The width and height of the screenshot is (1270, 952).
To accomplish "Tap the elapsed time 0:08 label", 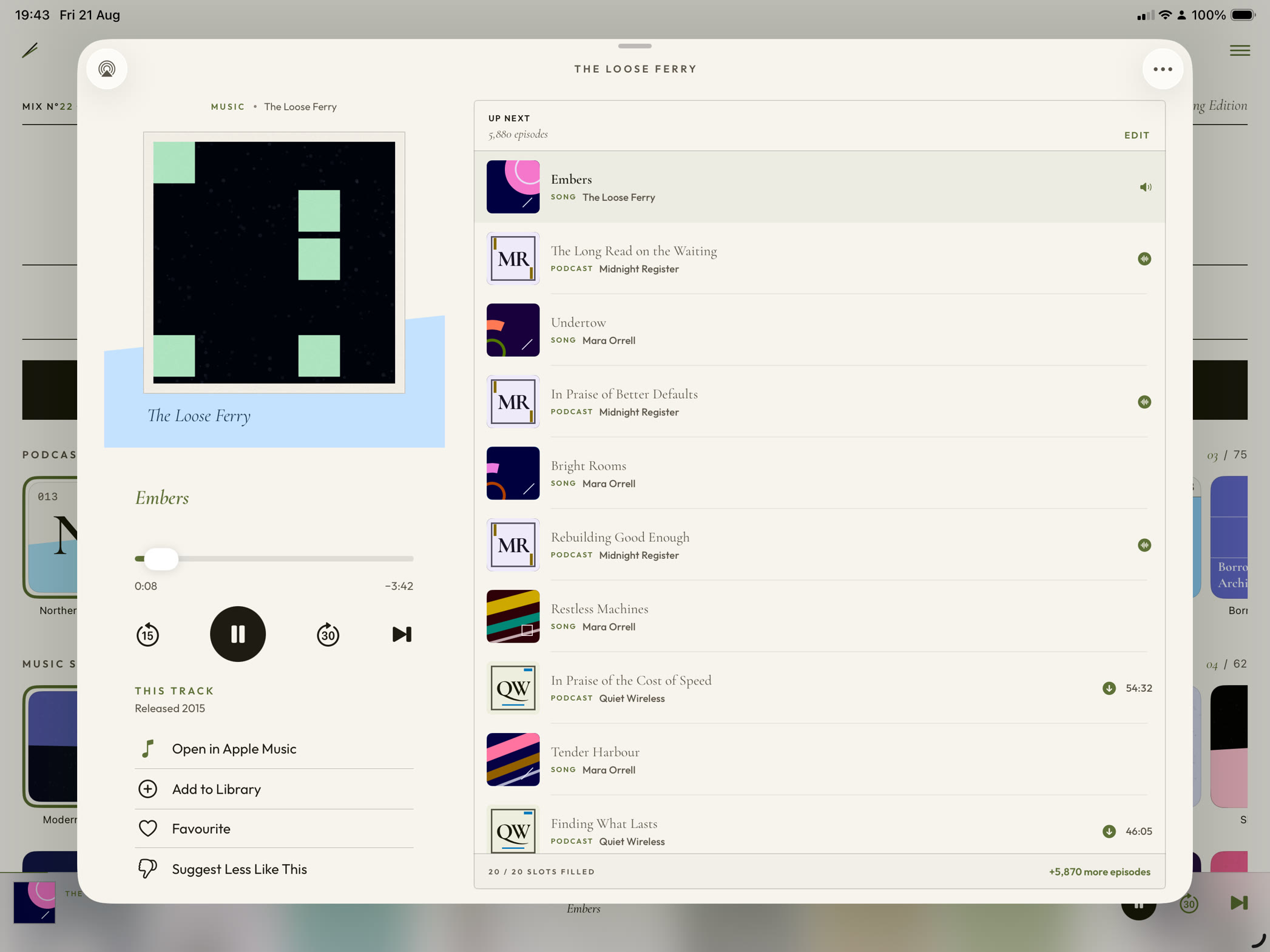I will pyautogui.click(x=146, y=586).
